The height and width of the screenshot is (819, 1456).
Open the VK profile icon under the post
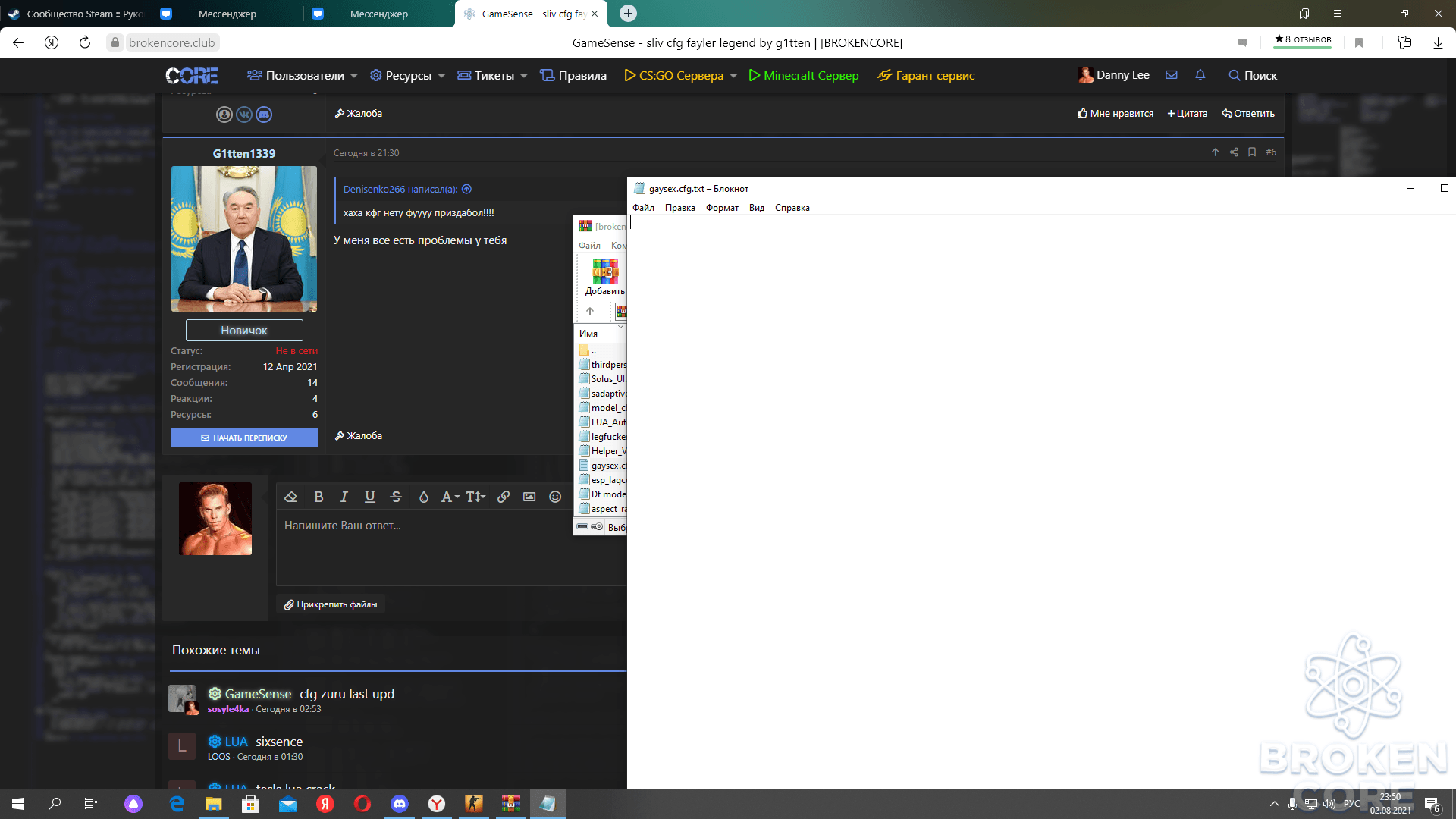(244, 115)
